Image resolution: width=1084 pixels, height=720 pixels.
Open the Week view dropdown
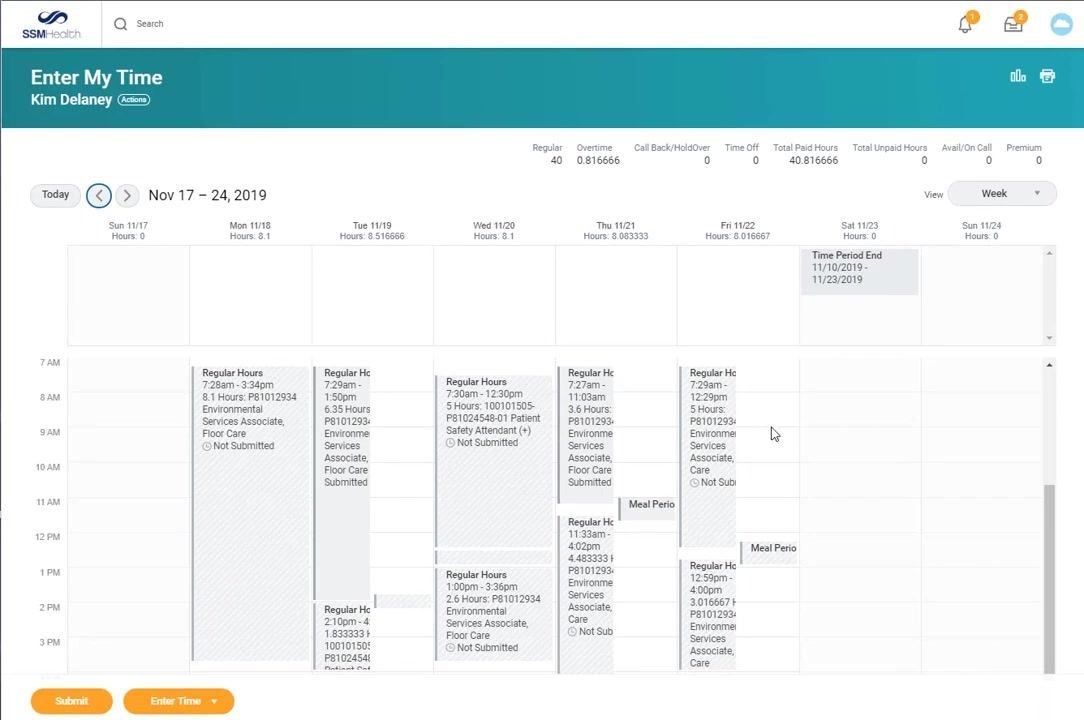[x=1002, y=194]
